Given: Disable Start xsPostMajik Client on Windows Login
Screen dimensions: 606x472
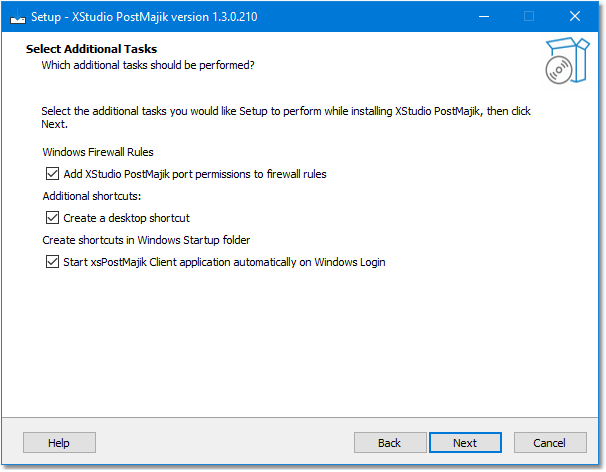Looking at the screenshot, I should pyautogui.click(x=52, y=262).
